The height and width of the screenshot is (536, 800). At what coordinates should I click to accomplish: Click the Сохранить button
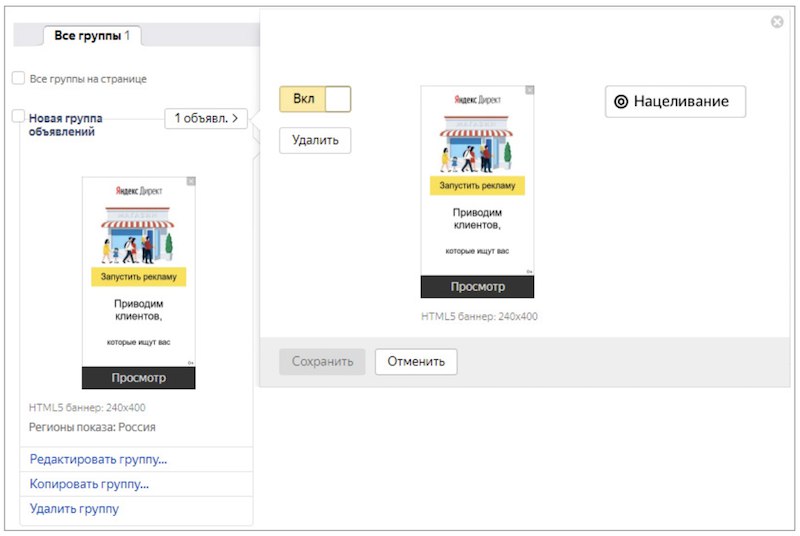coord(322,362)
